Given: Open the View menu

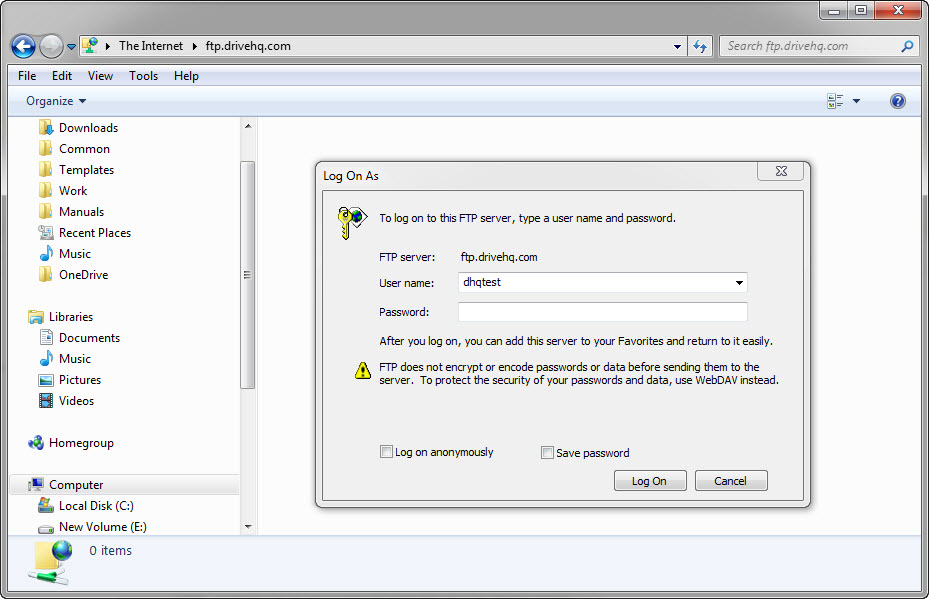Looking at the screenshot, I should 100,76.
